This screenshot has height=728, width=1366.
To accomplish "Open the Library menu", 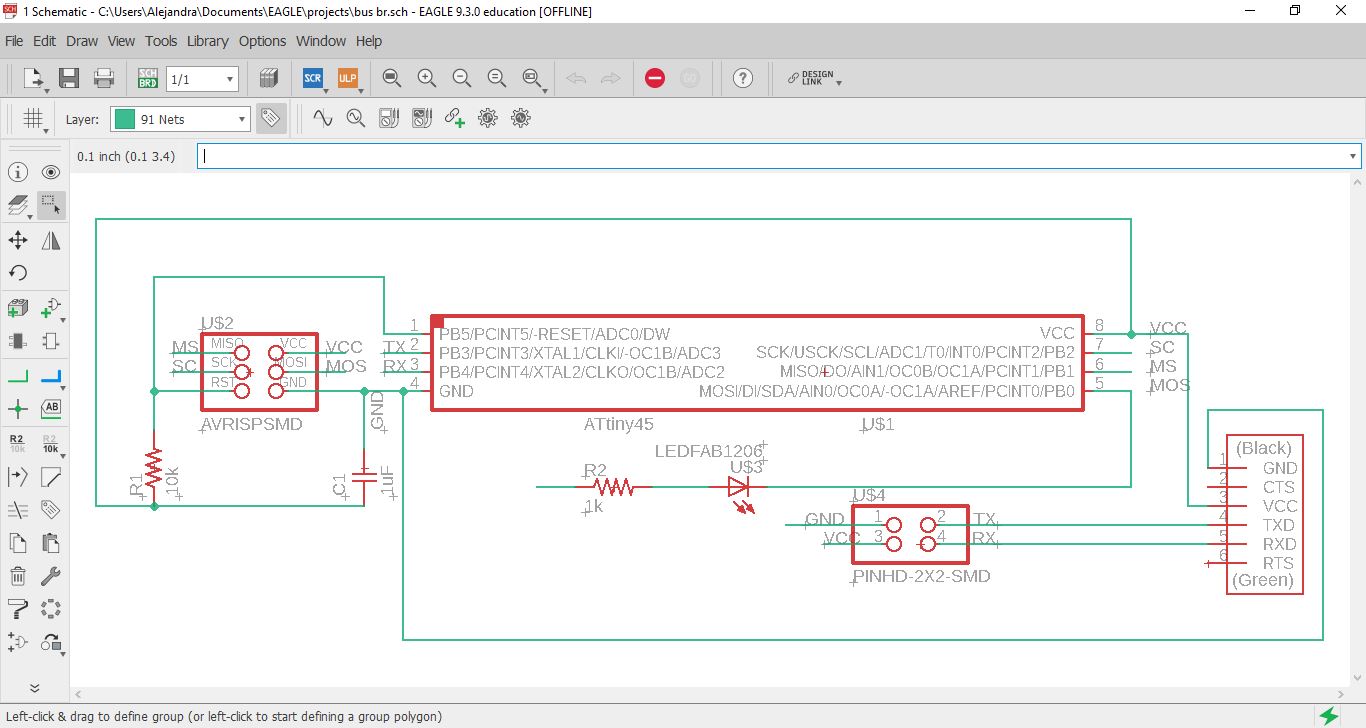I will [208, 41].
